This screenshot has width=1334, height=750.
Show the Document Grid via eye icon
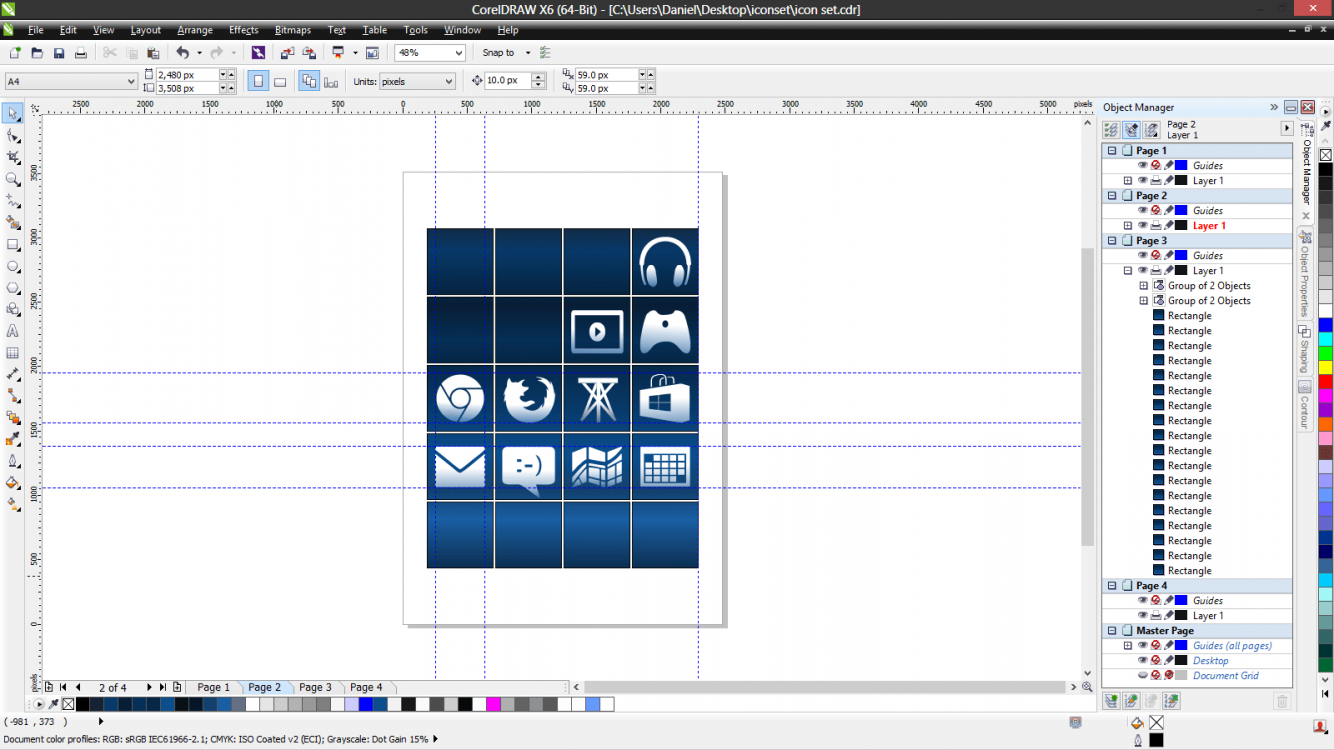point(1142,675)
